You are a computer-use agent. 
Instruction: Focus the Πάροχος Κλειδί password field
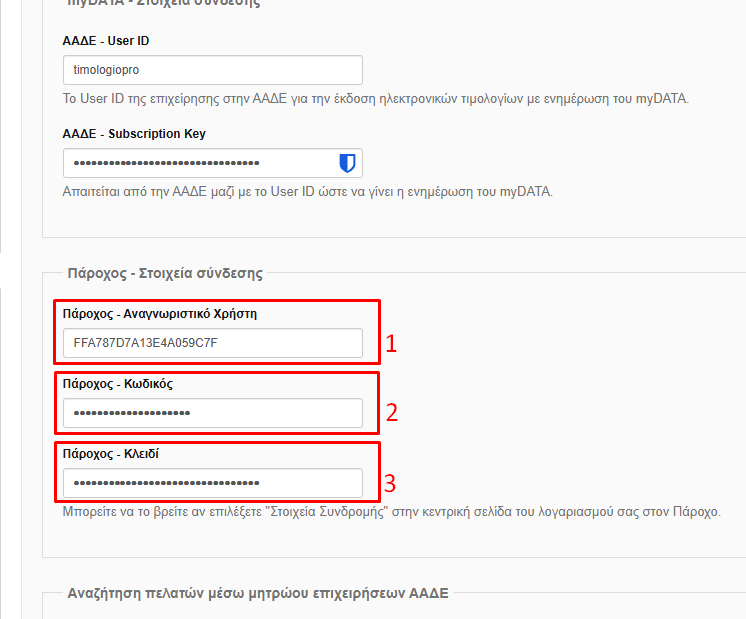pos(213,483)
